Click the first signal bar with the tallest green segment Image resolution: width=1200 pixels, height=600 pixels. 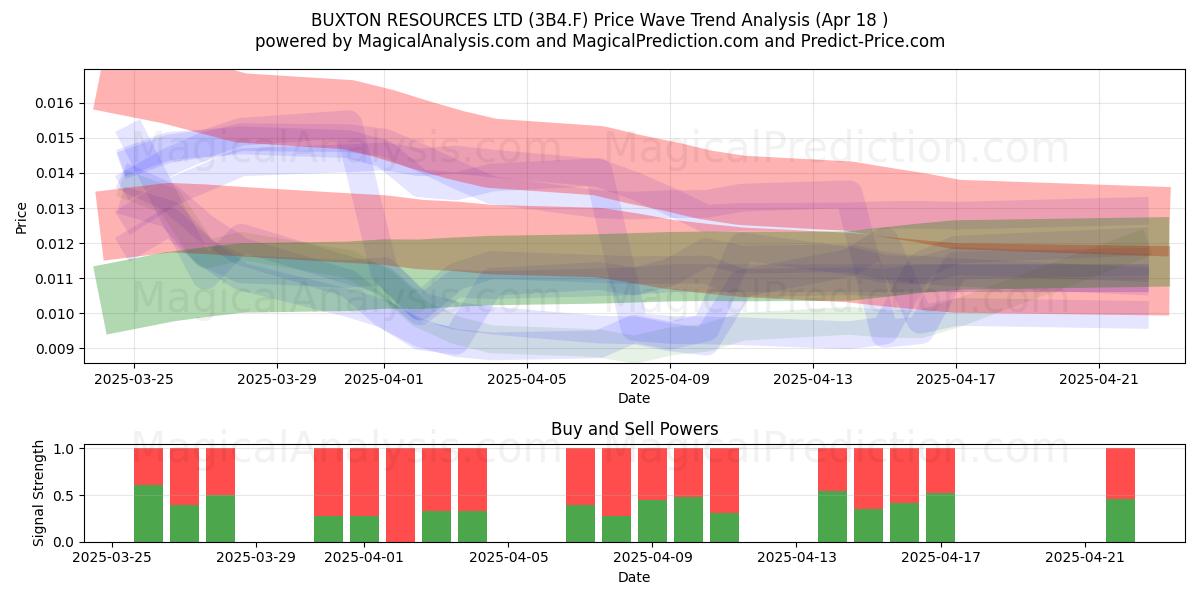click(x=149, y=495)
